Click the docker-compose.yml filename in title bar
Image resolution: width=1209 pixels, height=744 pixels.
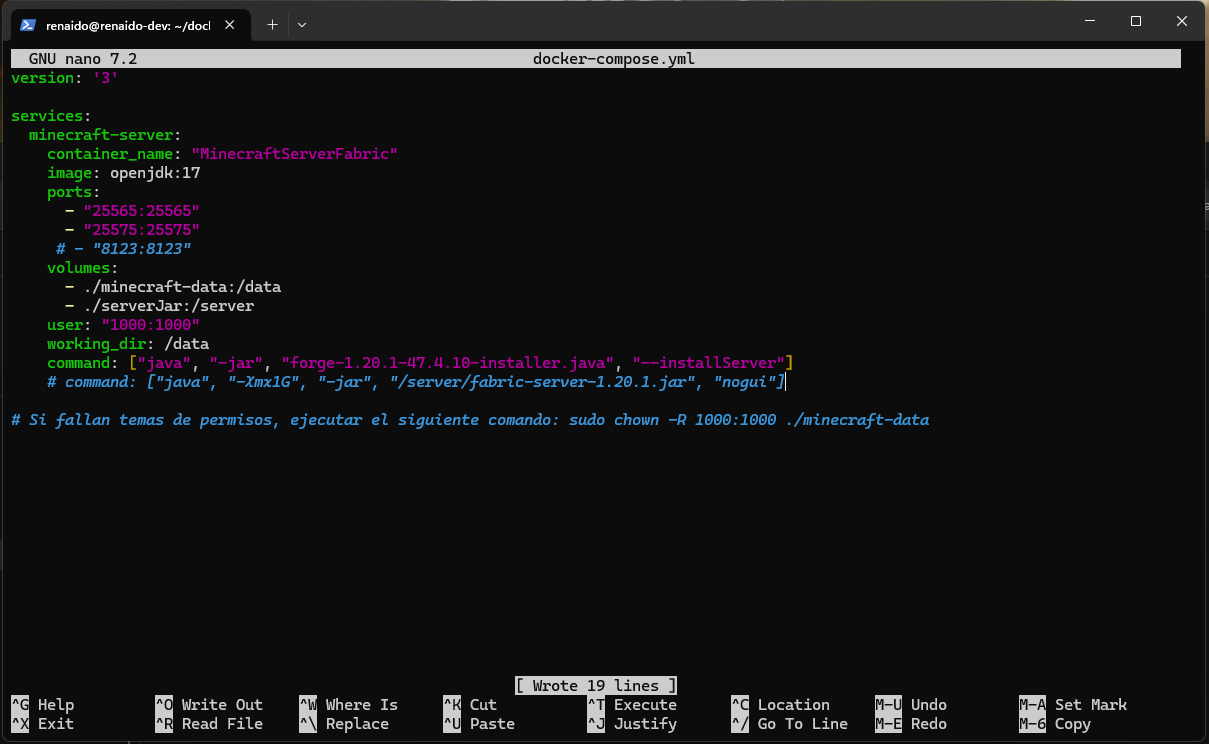[x=614, y=59]
